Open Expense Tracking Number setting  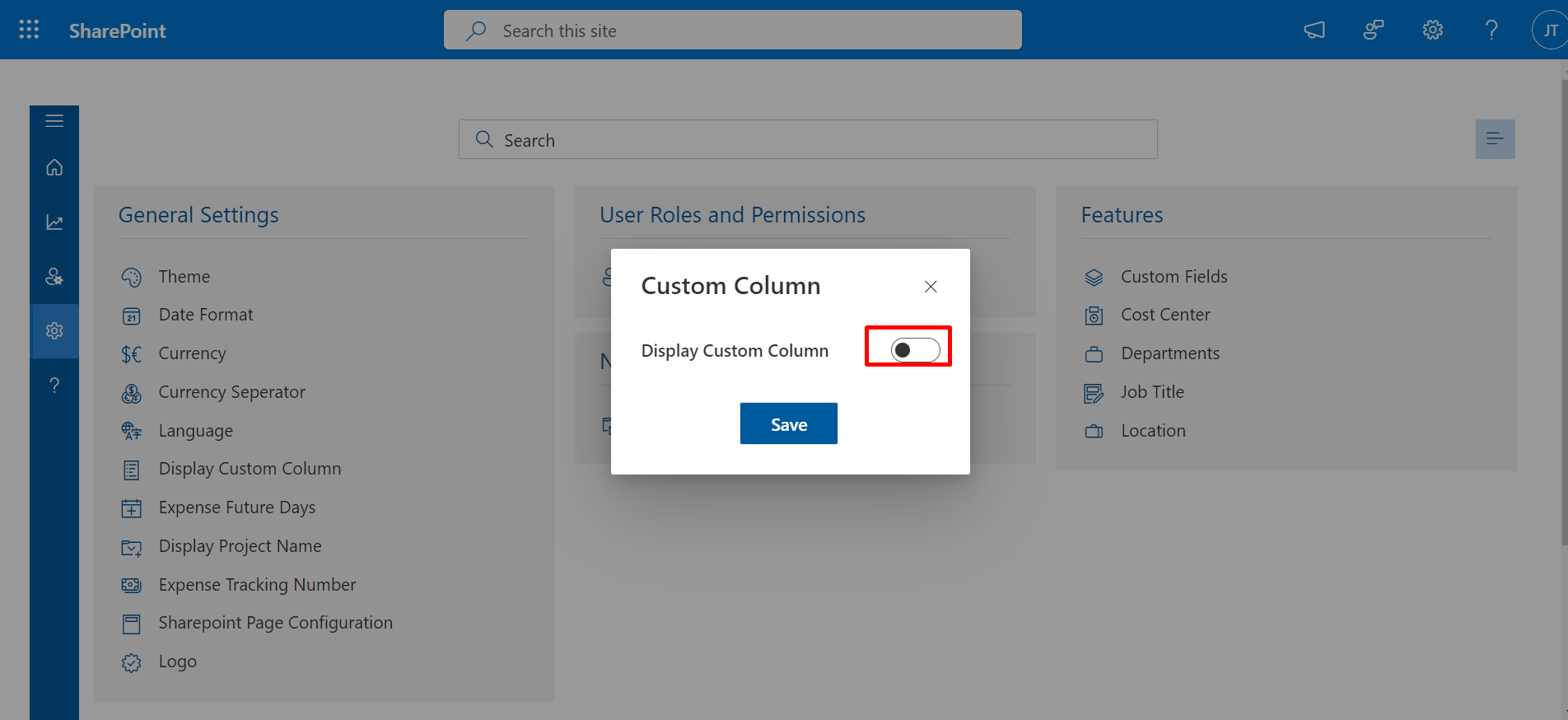tap(257, 585)
